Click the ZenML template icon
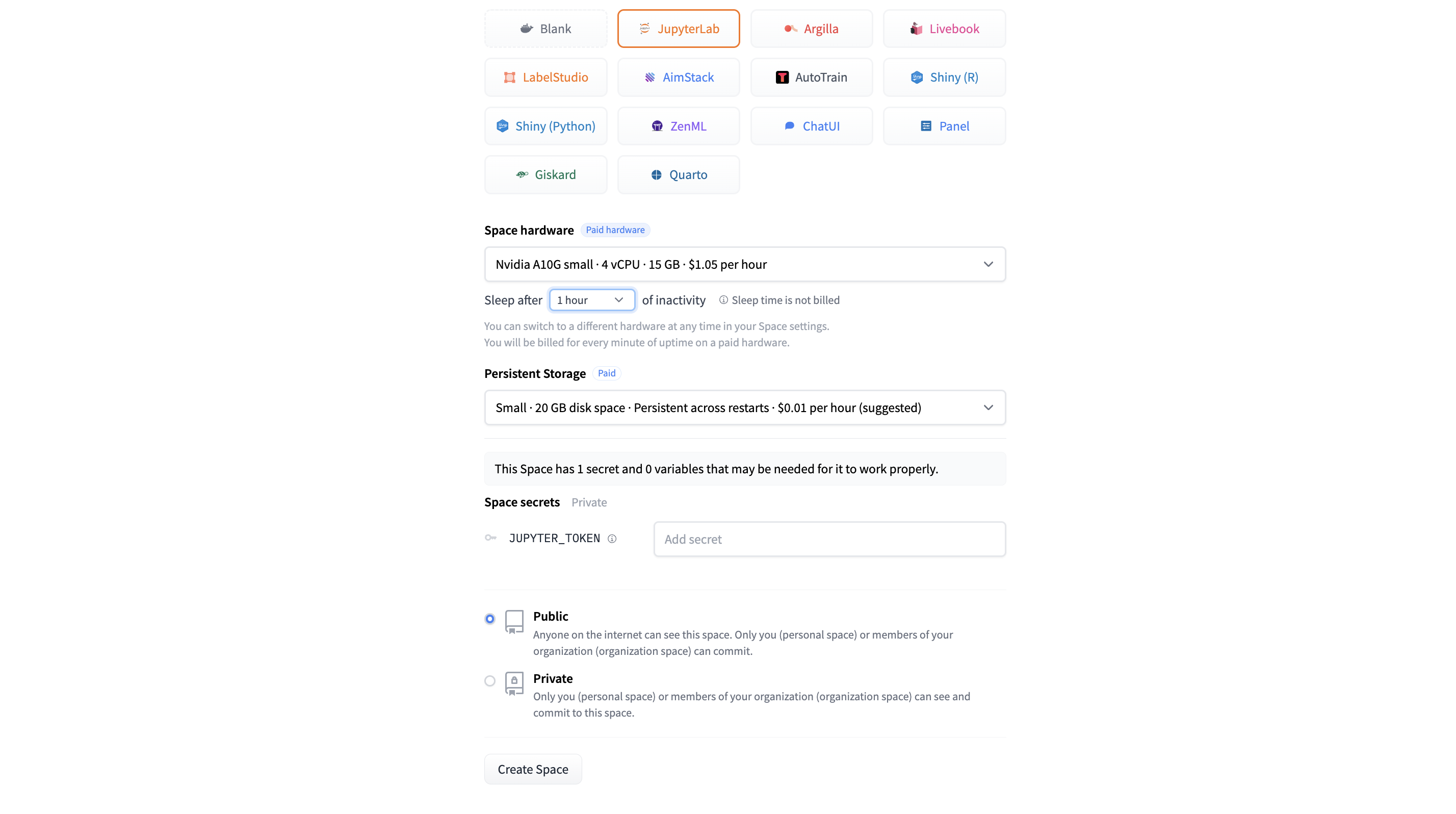This screenshot has height=814, width=1456. (657, 126)
